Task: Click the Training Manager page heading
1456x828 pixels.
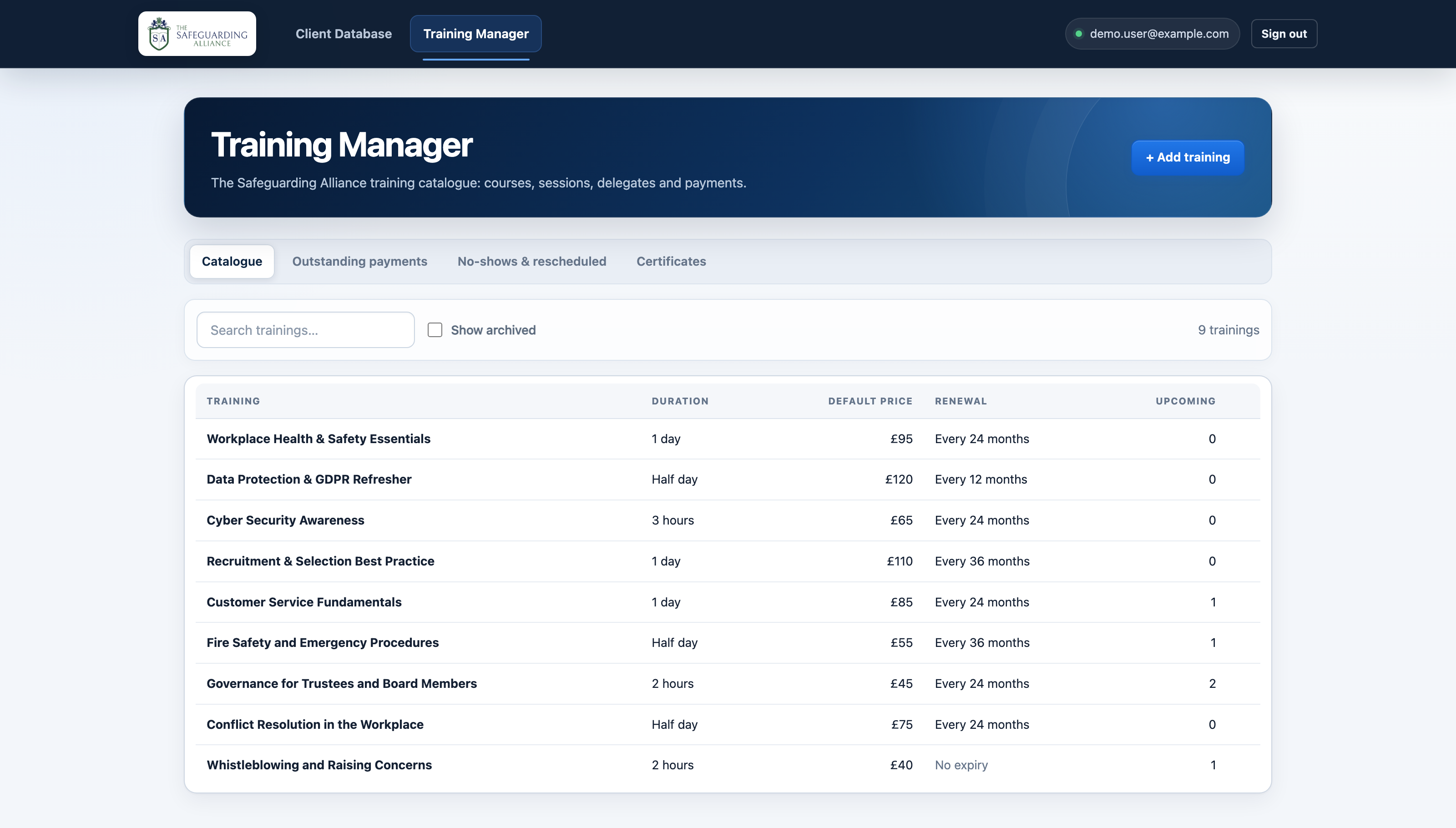Action: (x=342, y=145)
